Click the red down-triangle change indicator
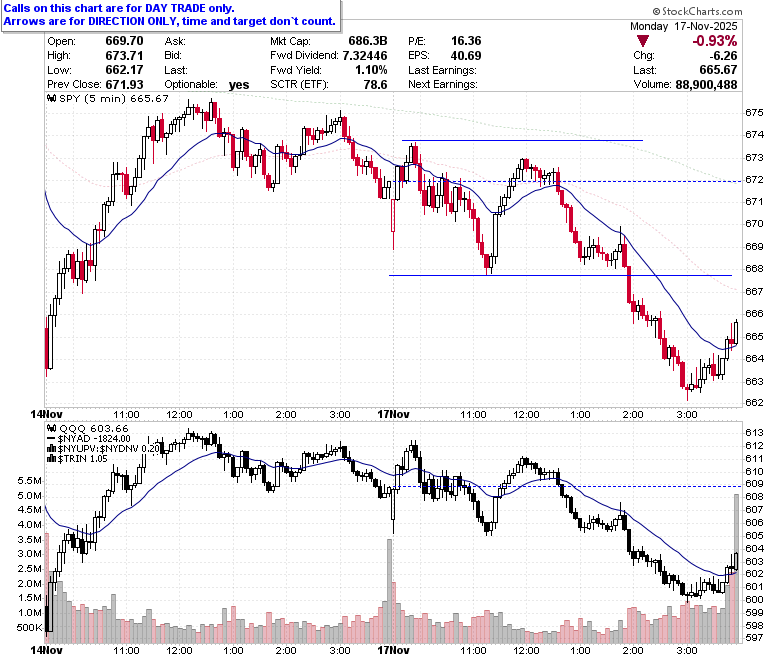Screen dimensions: 780x659 (x=643, y=41)
